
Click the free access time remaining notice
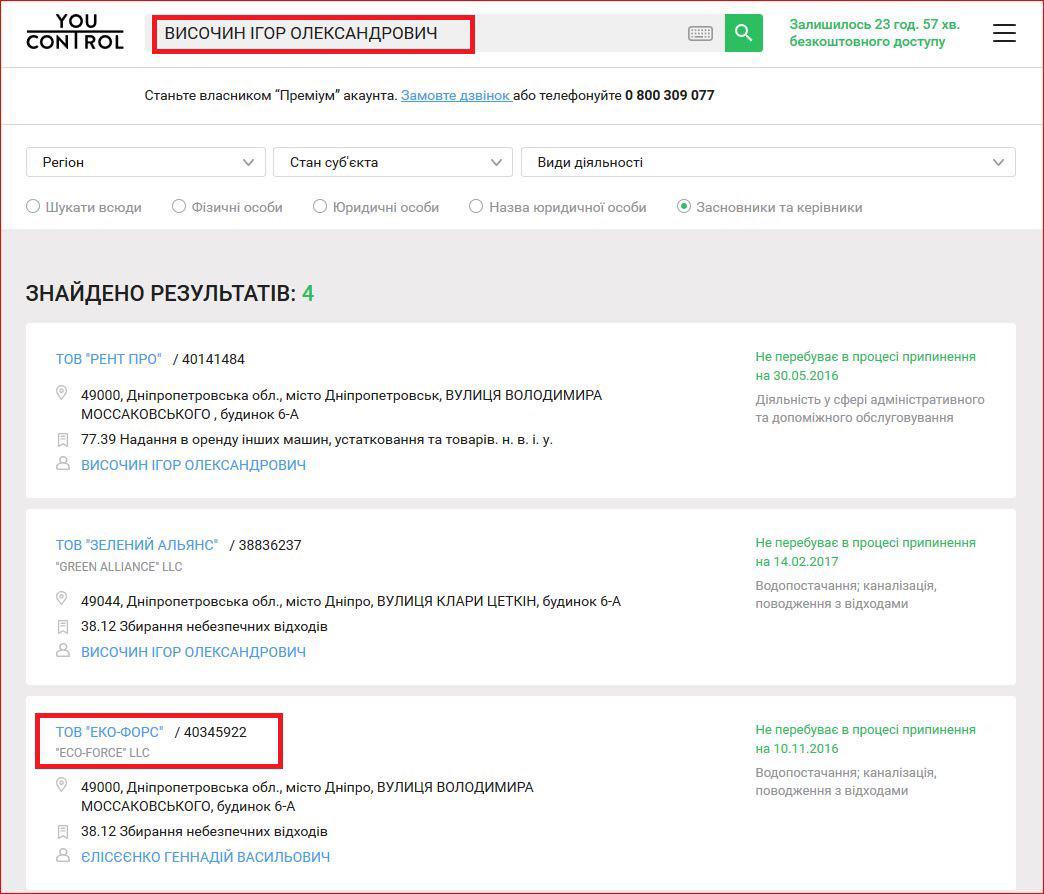click(x=875, y=33)
